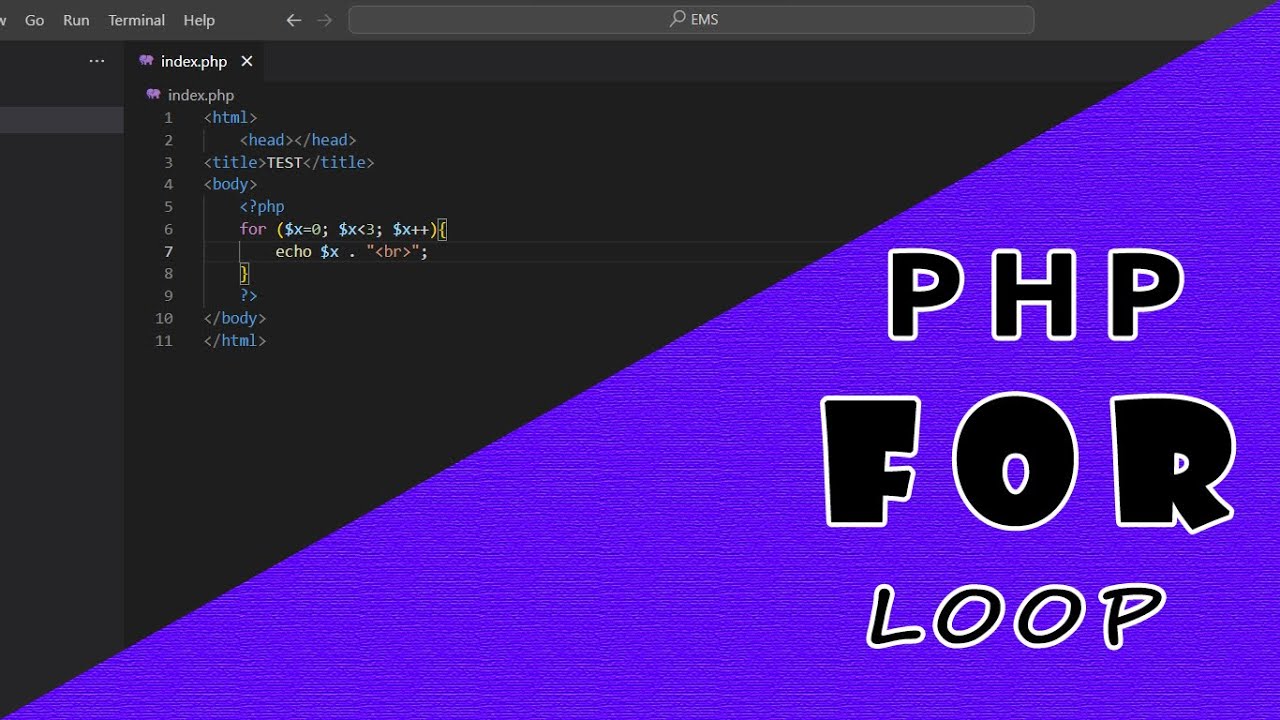Click the EMS command center search box
Screen dimensions: 1280x720
[x=691, y=20]
